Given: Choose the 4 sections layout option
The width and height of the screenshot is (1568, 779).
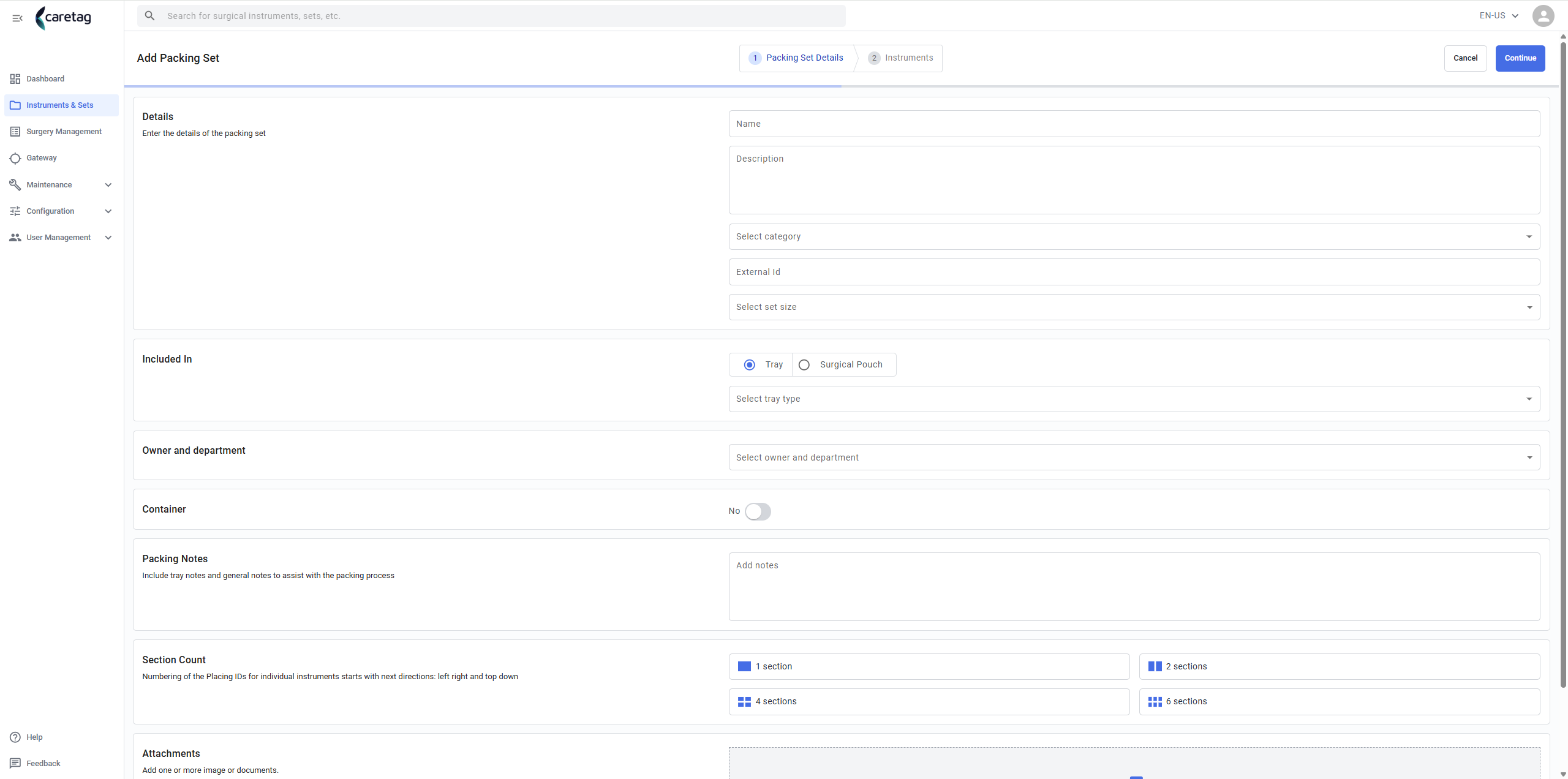Looking at the screenshot, I should click(929, 702).
